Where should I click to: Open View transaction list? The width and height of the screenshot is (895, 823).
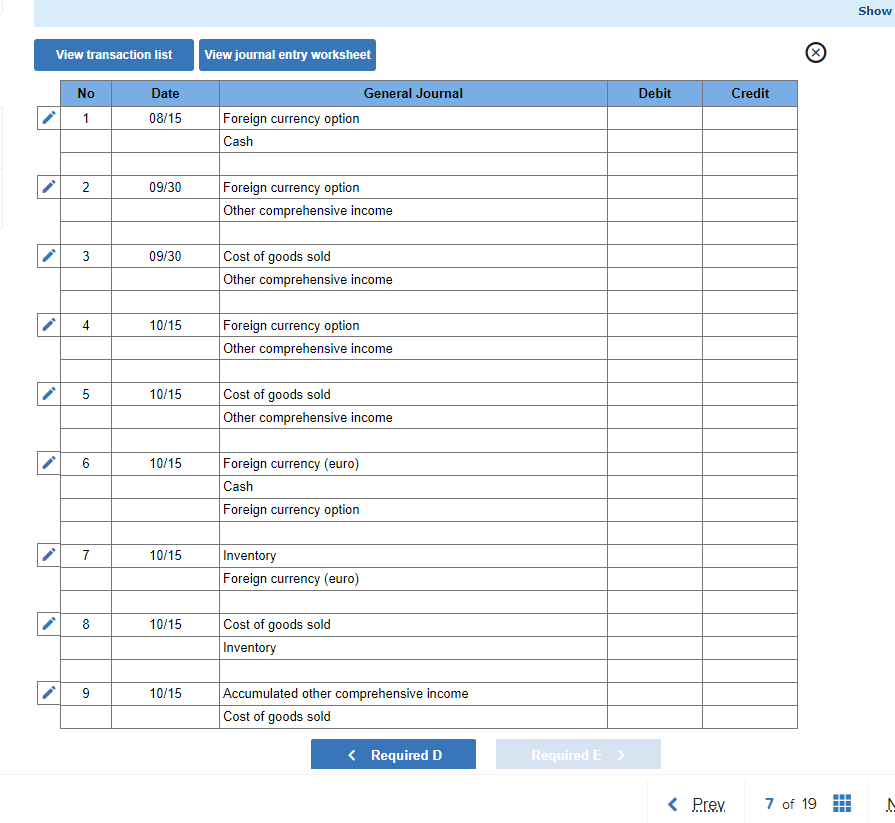click(114, 55)
